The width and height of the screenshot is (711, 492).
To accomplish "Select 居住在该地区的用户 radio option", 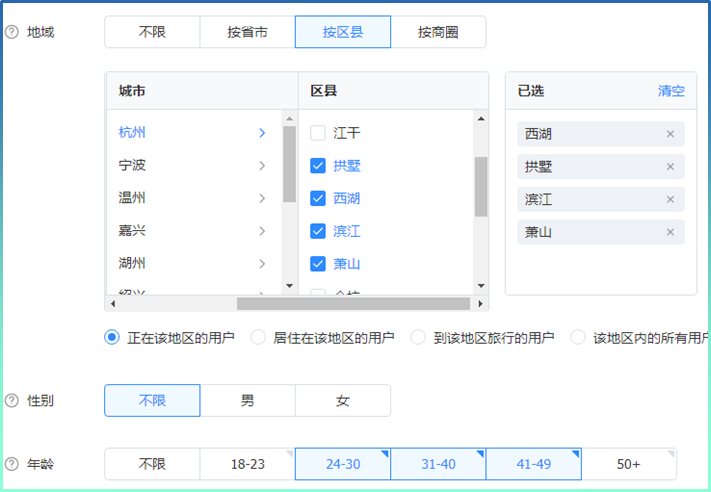I will 258,337.
